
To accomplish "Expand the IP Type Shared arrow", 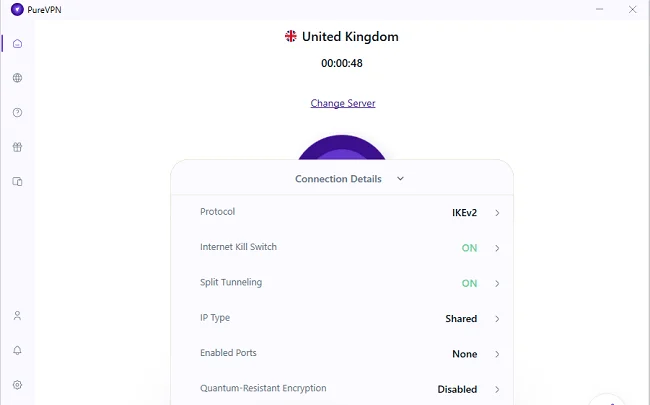I will click(497, 319).
